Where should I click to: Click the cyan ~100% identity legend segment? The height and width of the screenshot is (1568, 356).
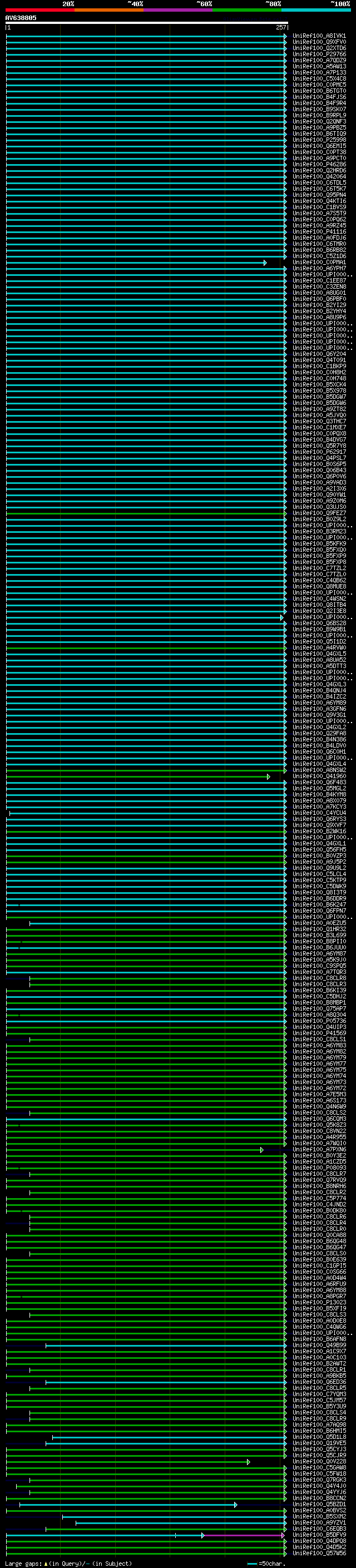pyautogui.click(x=317, y=10)
